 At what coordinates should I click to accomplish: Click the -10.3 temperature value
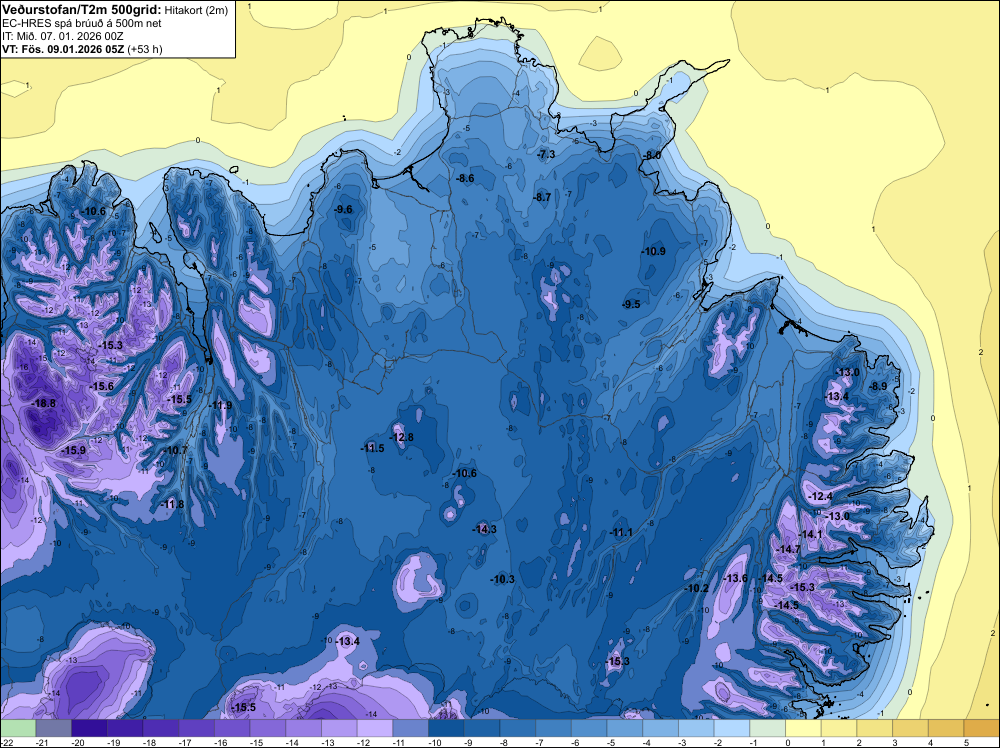(503, 579)
